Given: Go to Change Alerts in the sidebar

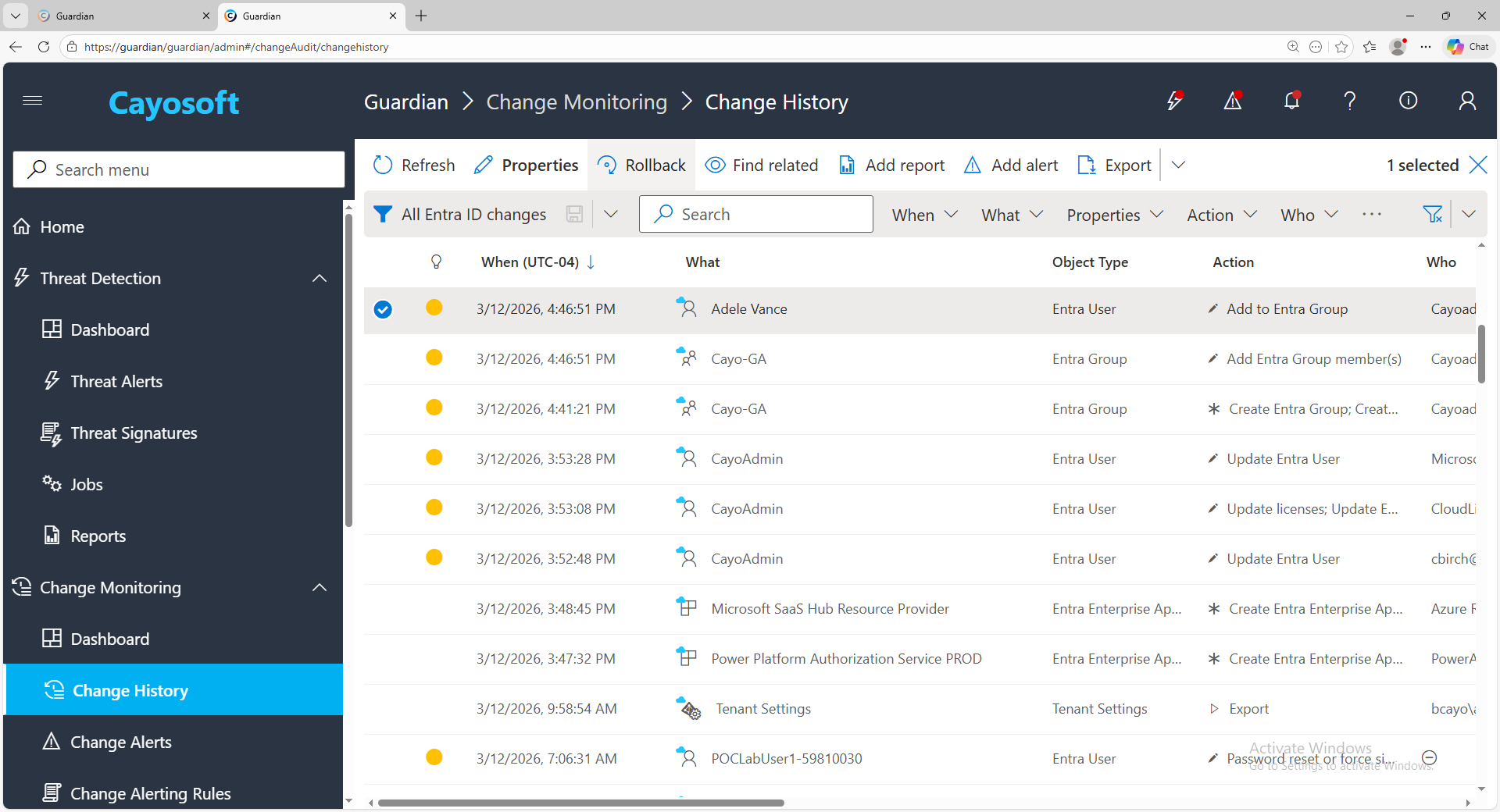Looking at the screenshot, I should [x=121, y=743].
